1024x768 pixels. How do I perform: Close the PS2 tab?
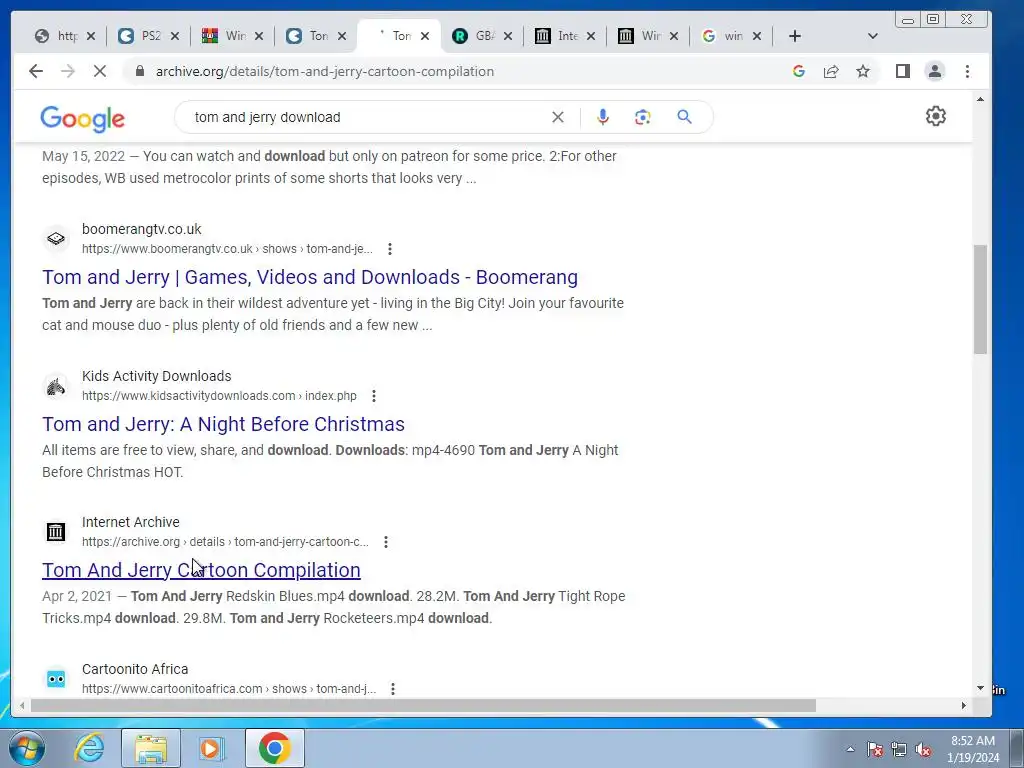tap(174, 36)
